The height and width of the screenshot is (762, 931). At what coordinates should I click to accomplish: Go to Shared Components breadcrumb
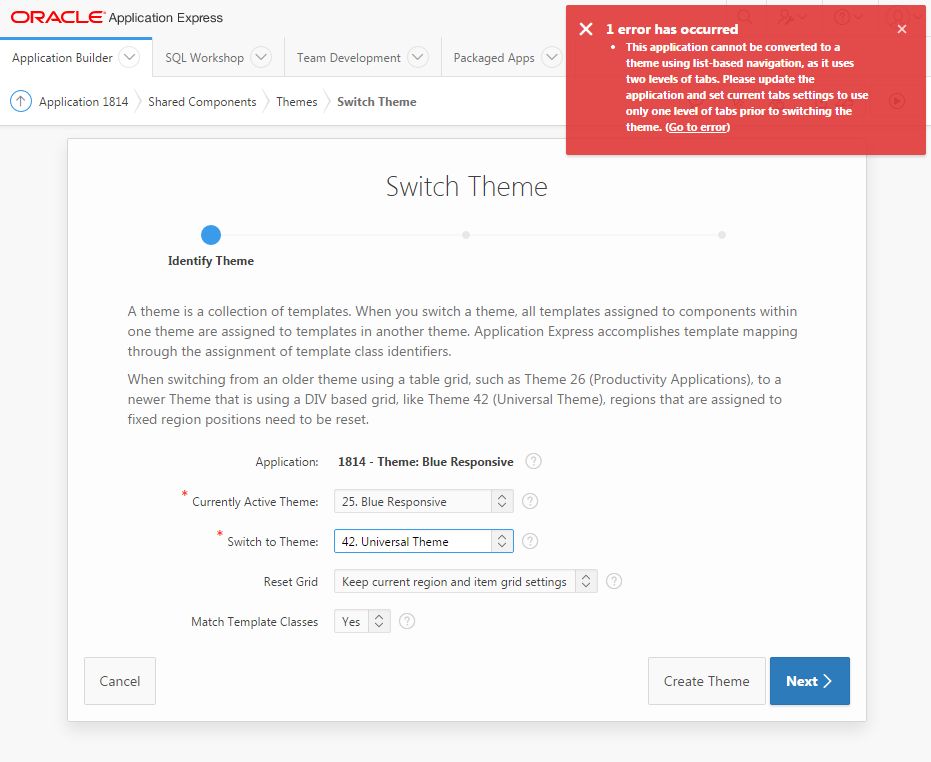tap(202, 101)
